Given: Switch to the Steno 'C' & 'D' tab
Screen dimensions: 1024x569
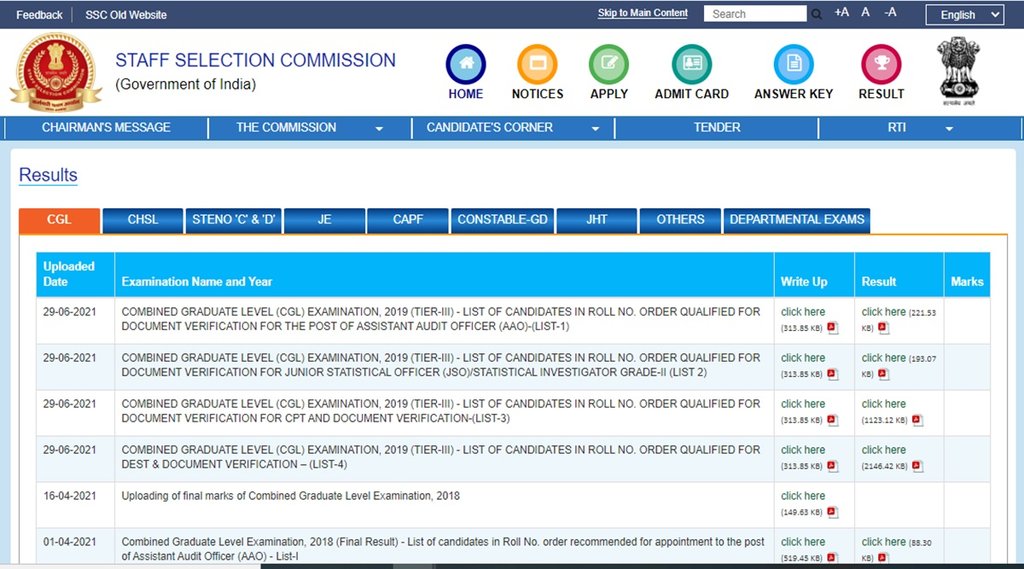Looking at the screenshot, I should (233, 220).
